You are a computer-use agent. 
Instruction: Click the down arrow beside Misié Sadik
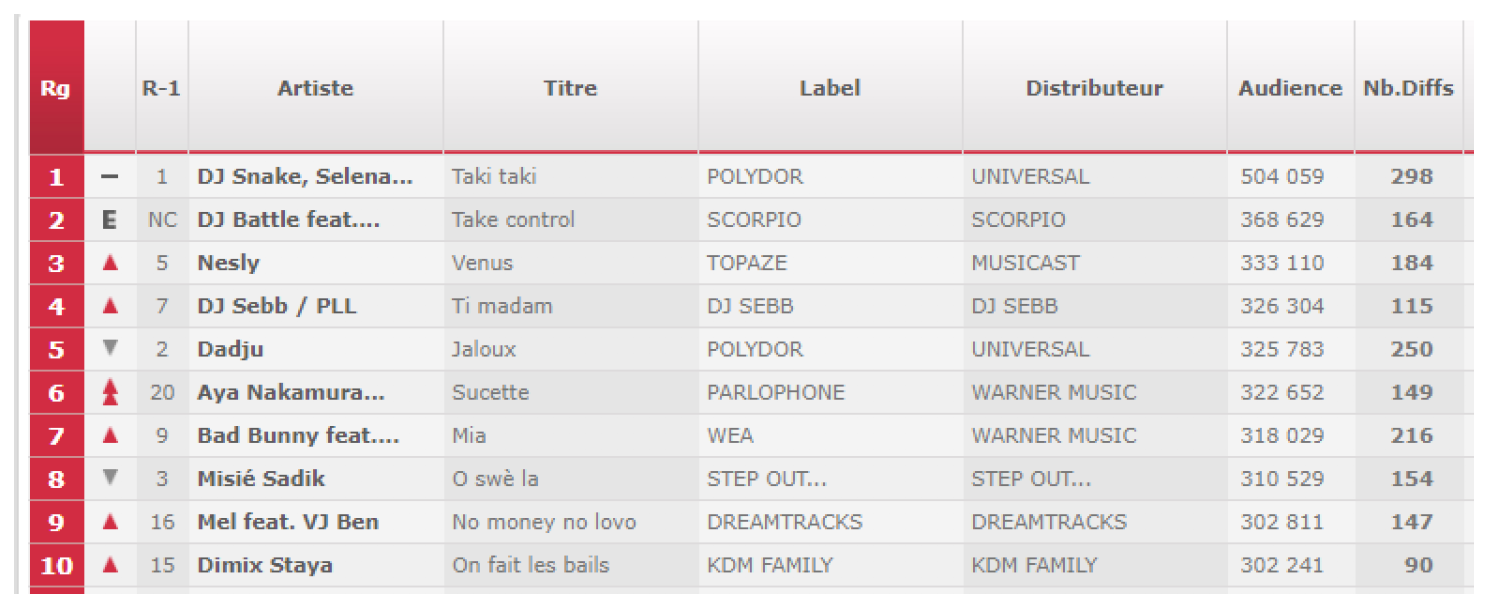[111, 478]
